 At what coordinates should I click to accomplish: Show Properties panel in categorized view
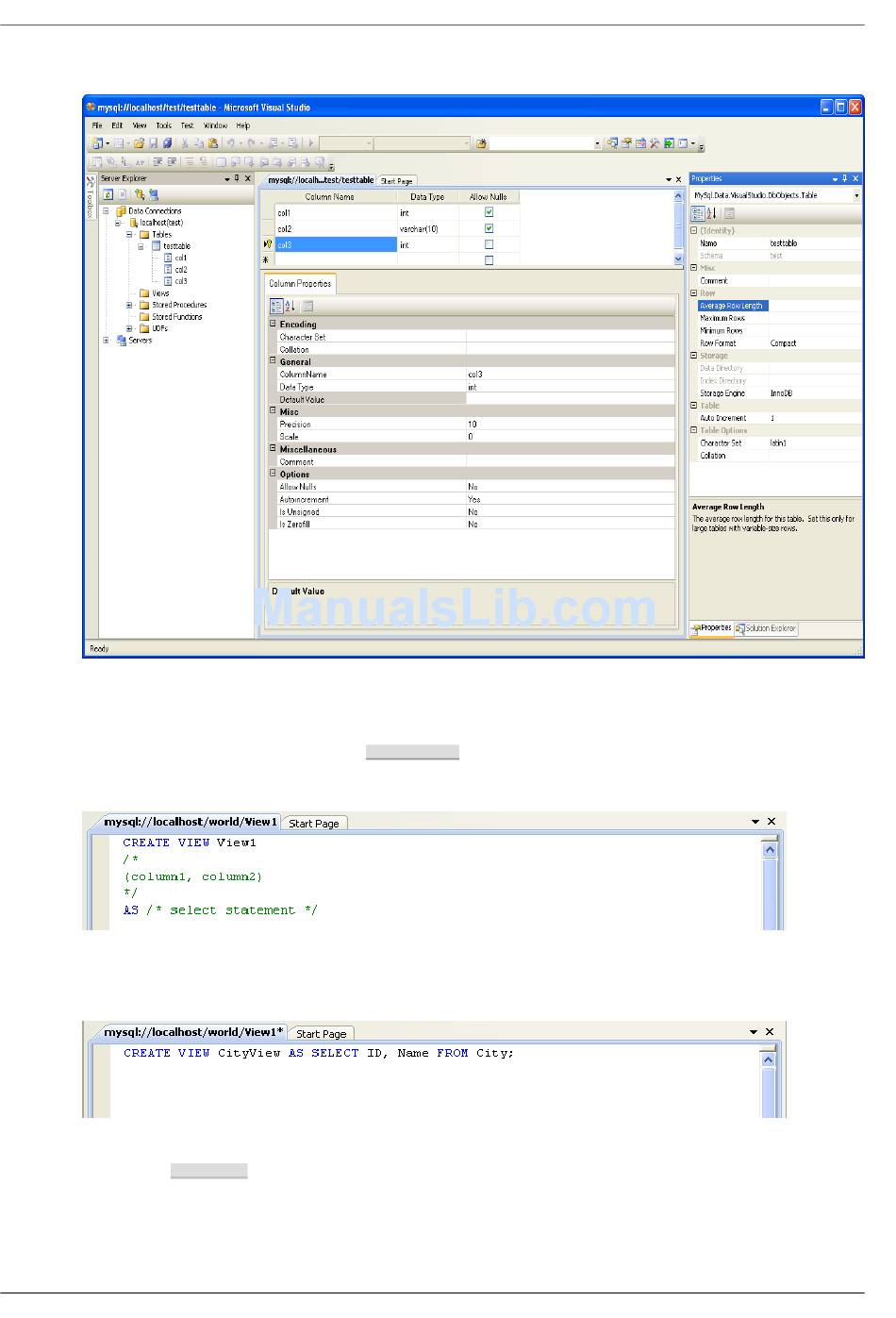coord(698,213)
